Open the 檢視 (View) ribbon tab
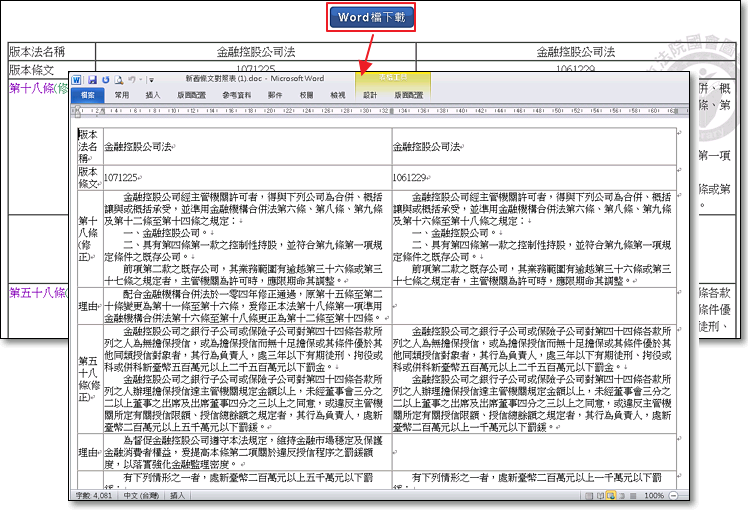The image size is (748, 517). tap(337, 95)
